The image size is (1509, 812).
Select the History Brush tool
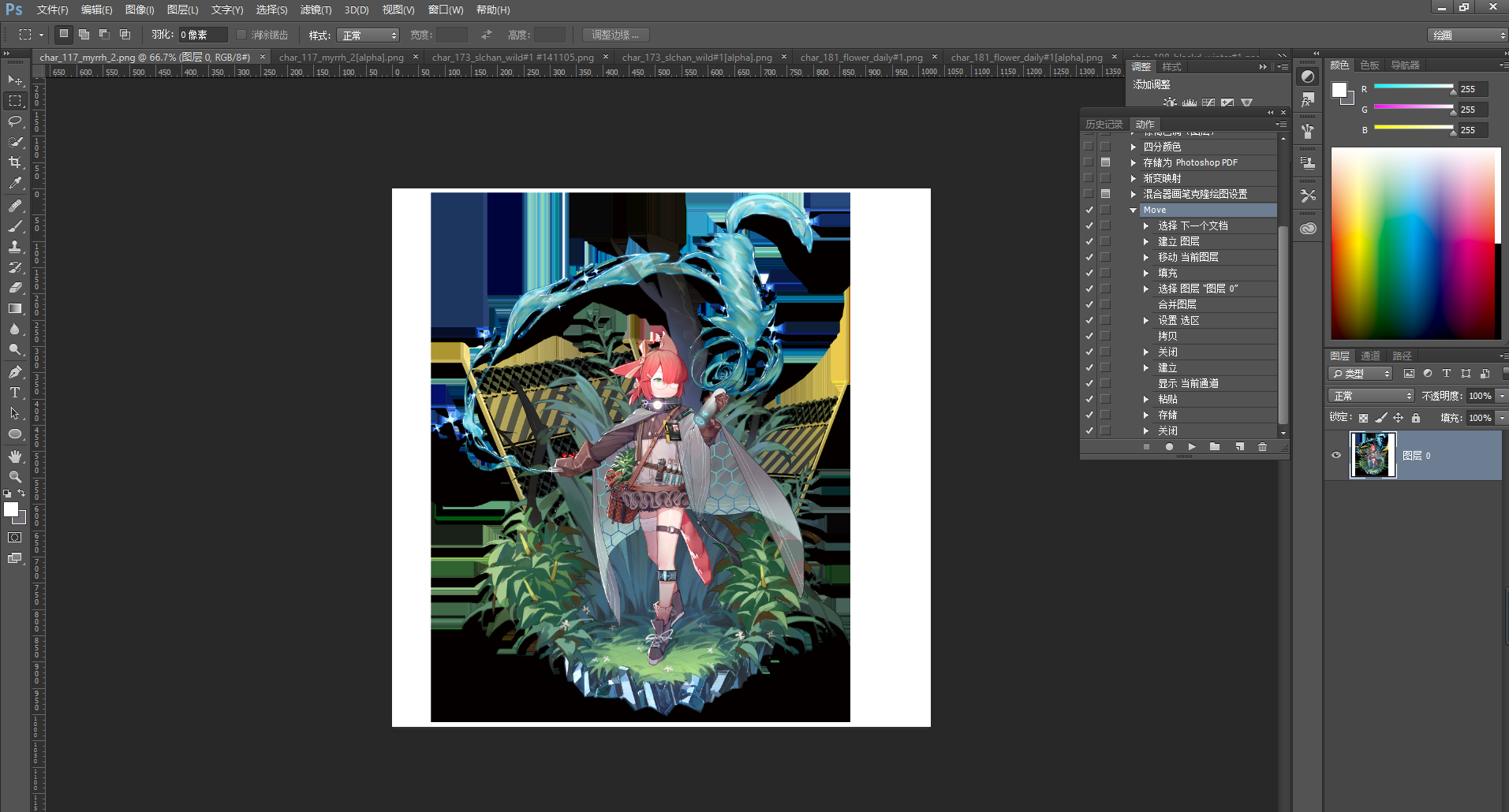pos(15,267)
